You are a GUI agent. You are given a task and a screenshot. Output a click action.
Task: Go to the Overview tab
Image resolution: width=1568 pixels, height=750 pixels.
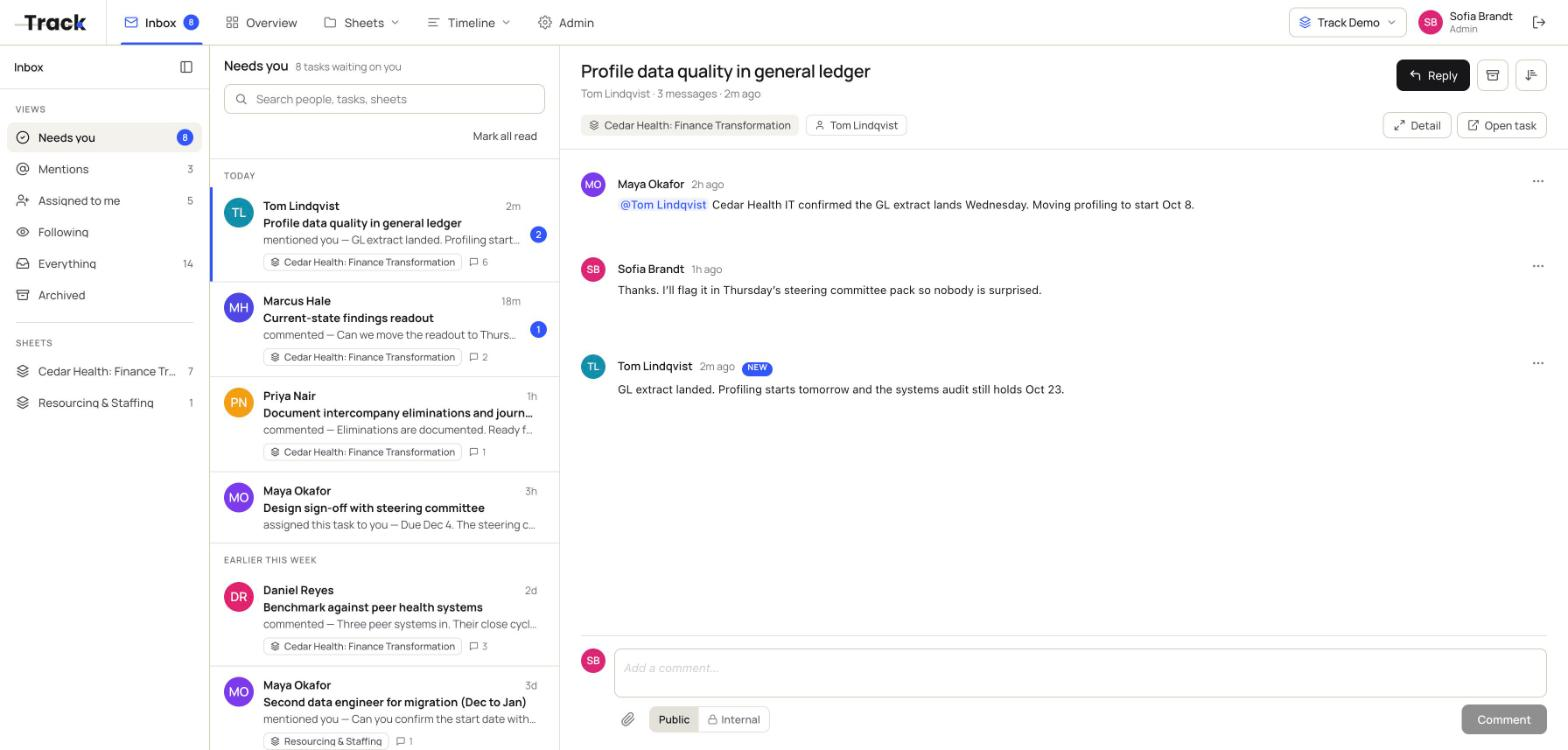point(261,22)
